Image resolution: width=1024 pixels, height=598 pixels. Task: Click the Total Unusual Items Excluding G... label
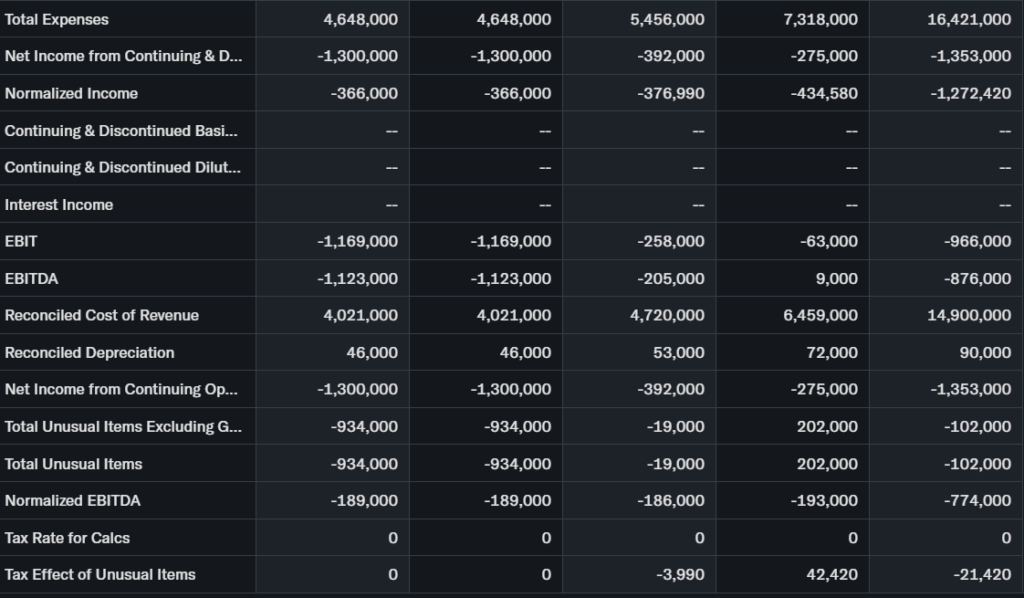pos(122,427)
